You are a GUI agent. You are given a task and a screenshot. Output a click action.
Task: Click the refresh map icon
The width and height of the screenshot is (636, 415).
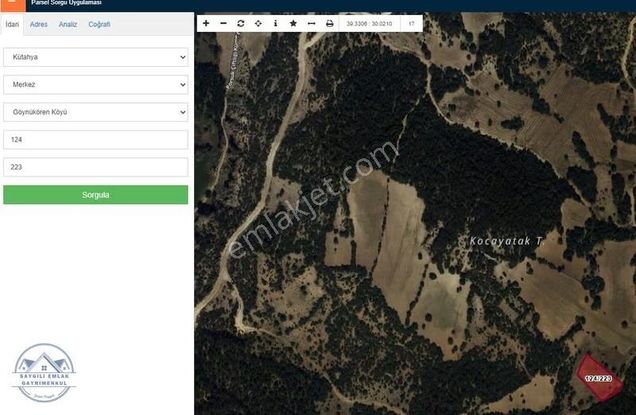click(241, 23)
